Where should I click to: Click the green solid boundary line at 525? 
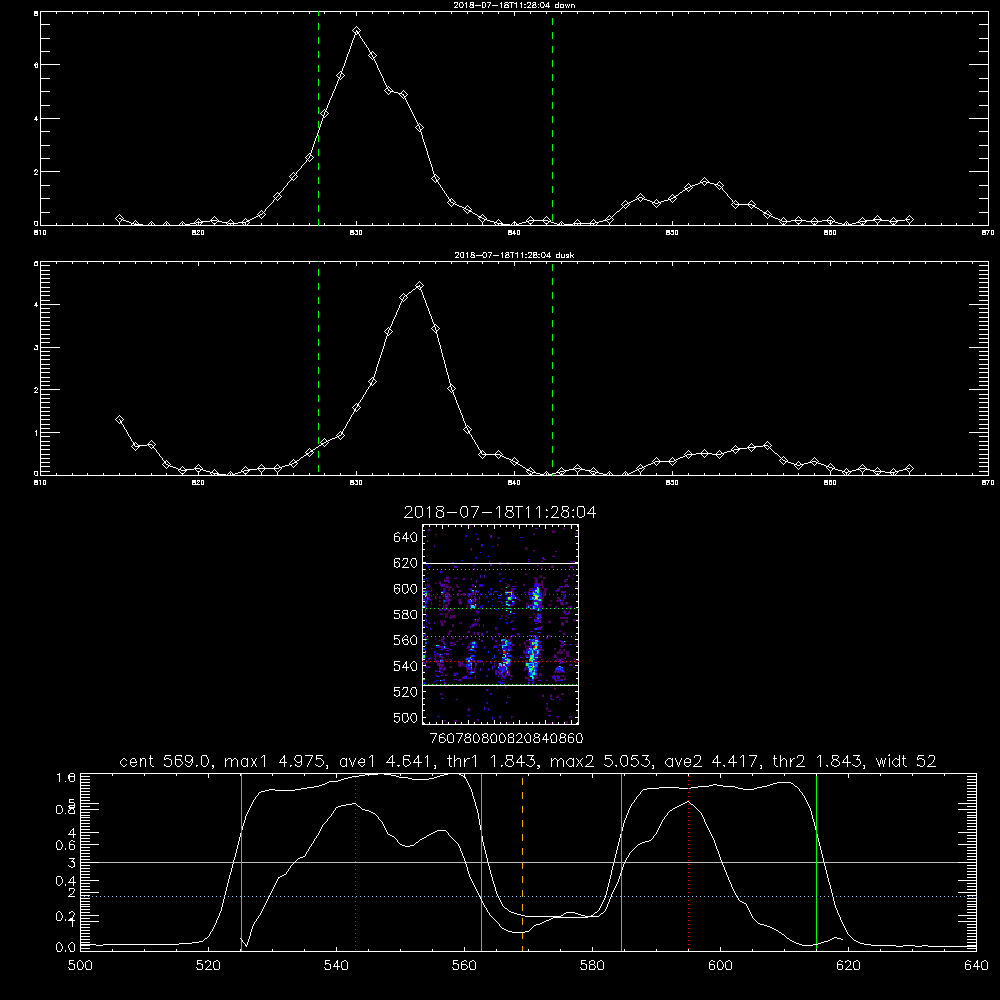(241, 862)
